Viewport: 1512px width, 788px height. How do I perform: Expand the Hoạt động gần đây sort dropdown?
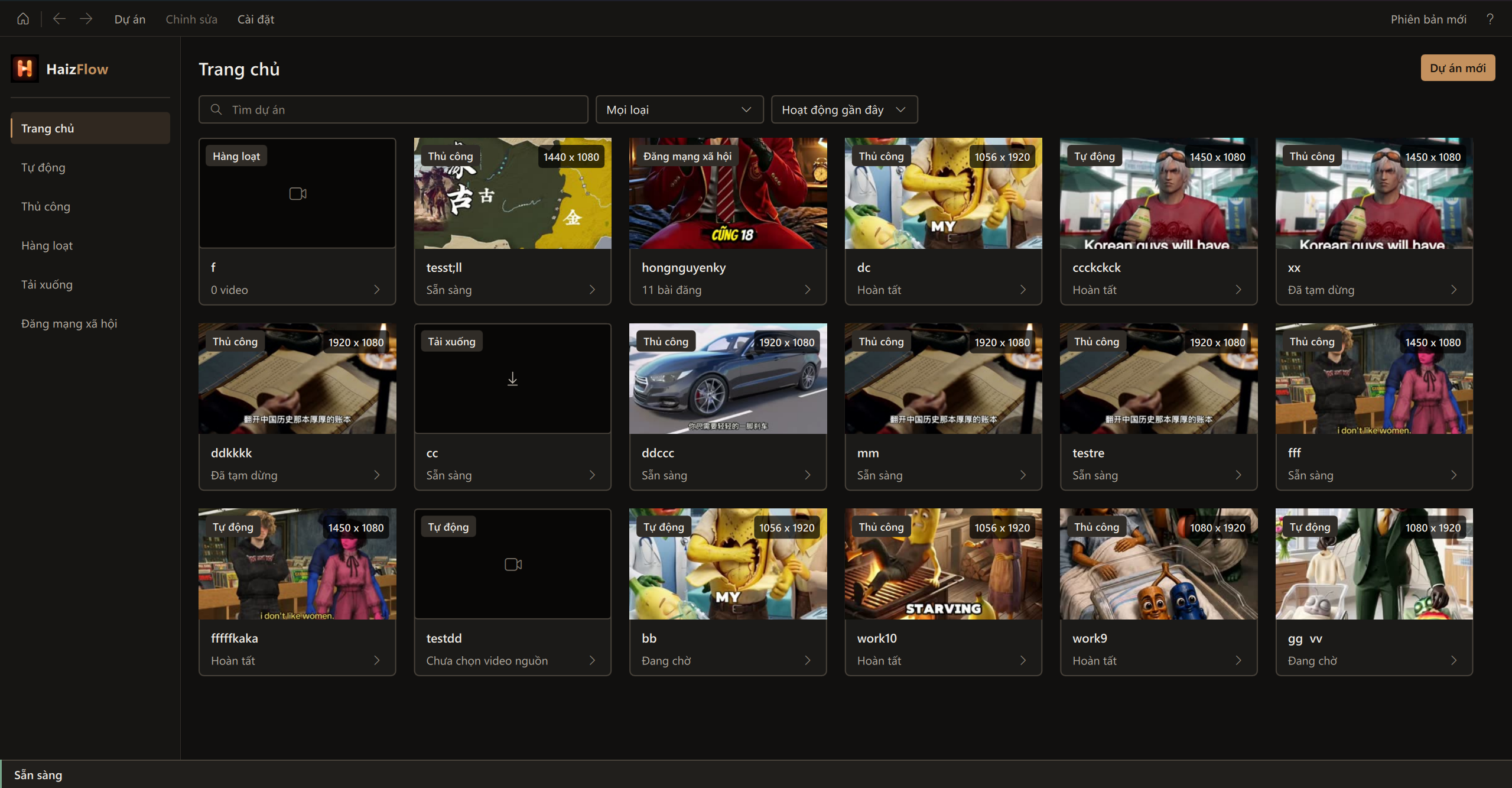(x=844, y=109)
